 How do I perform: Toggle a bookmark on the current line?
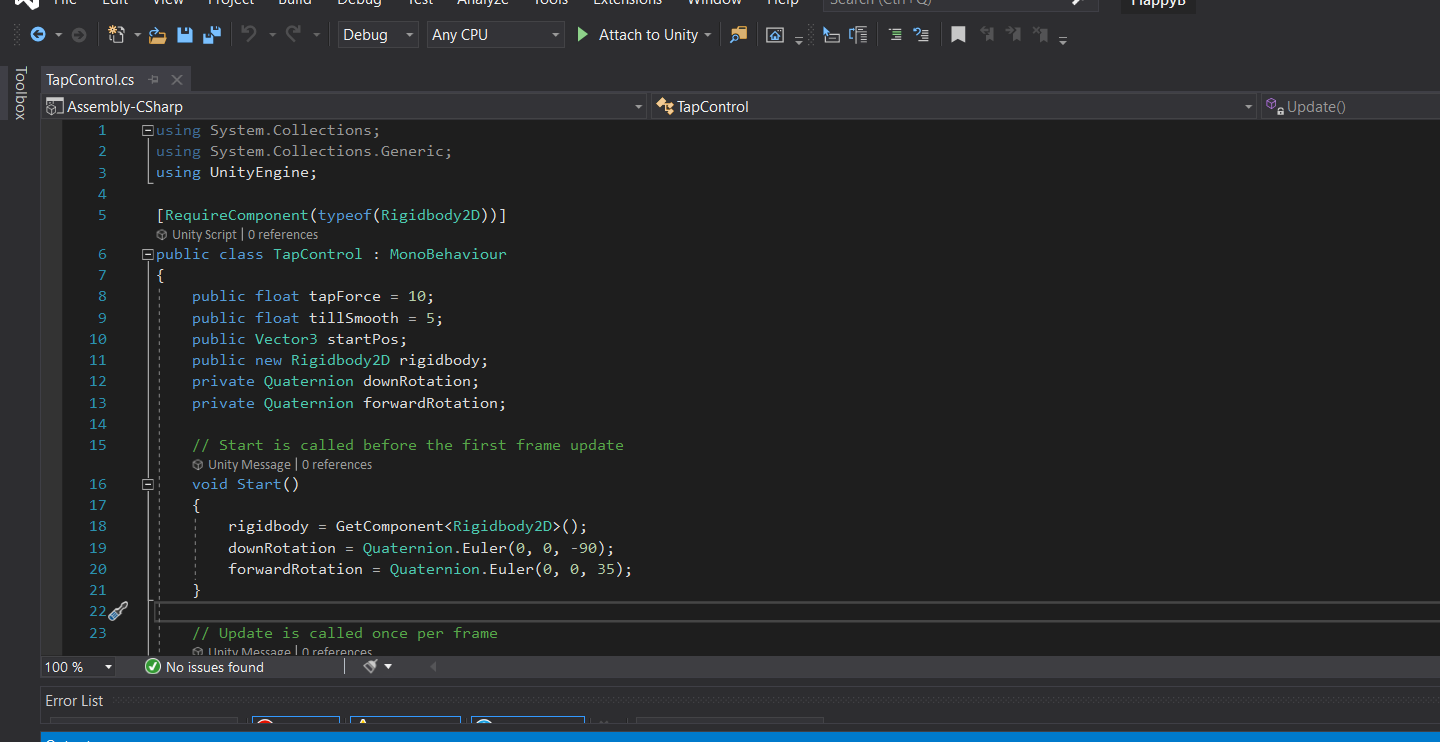[x=958, y=35]
